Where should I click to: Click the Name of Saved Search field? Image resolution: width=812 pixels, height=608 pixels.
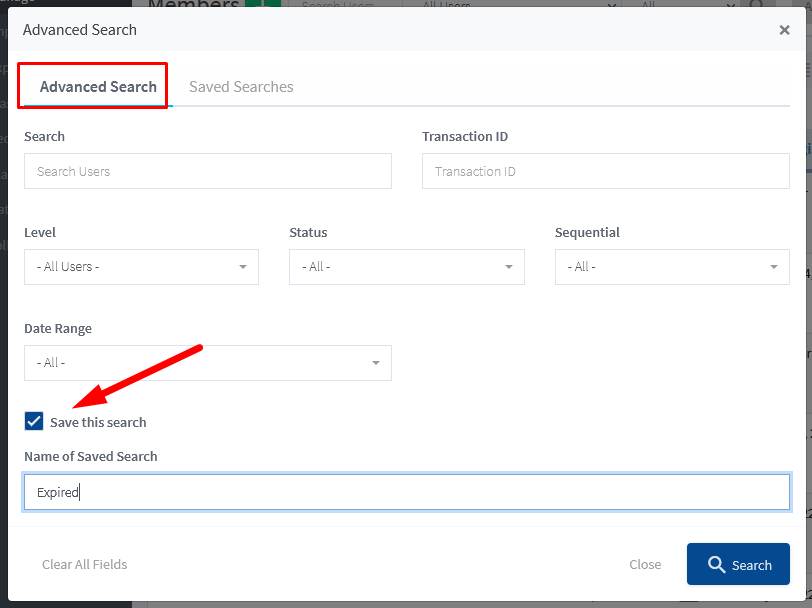pyautogui.click(x=406, y=492)
